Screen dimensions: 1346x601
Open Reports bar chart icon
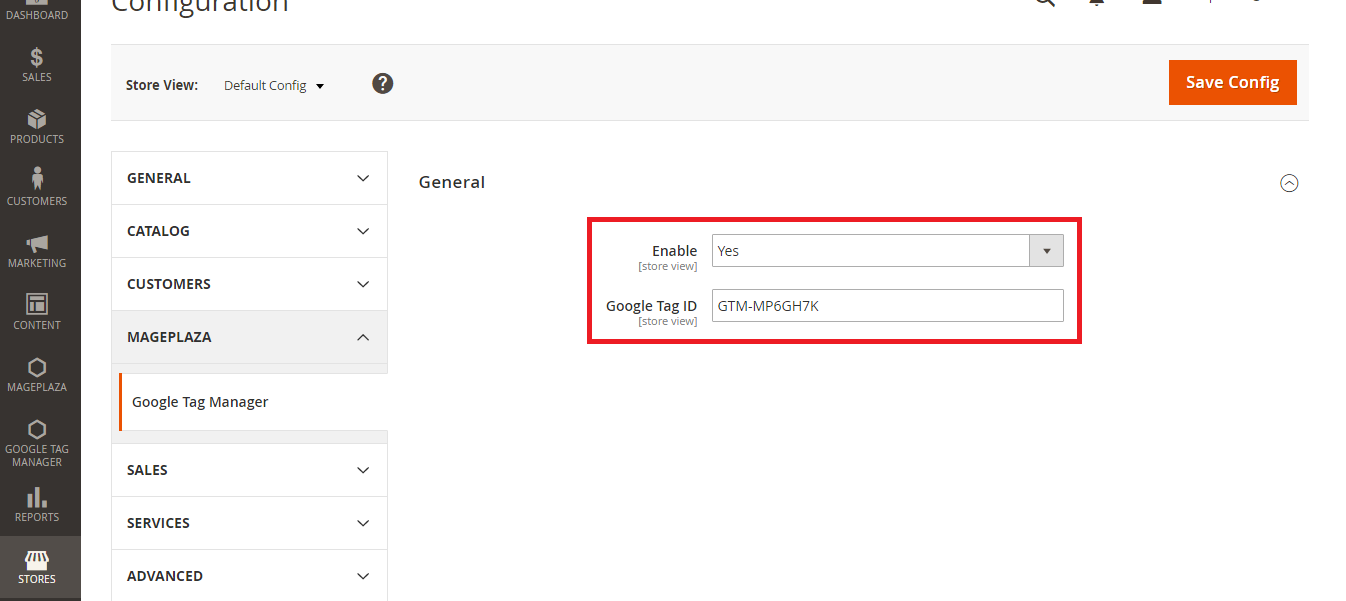(x=37, y=497)
